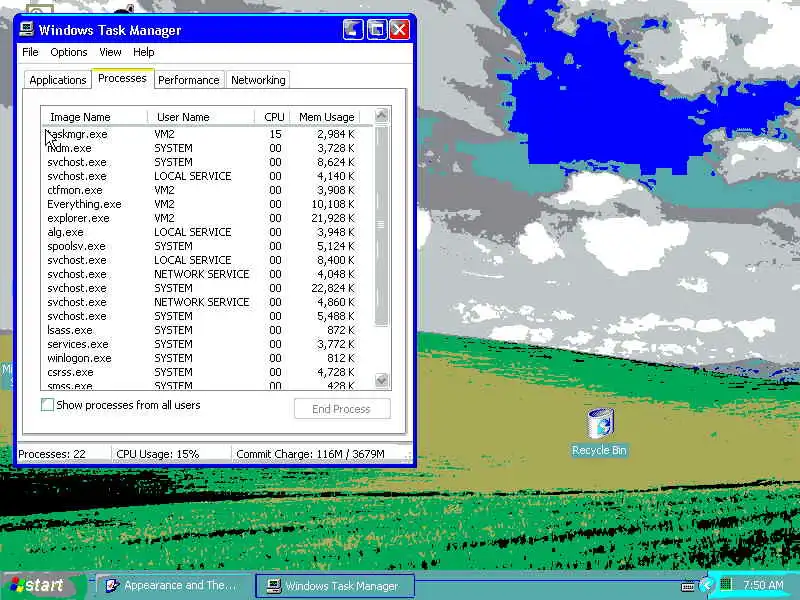Sort by the Mem Usage column header
This screenshot has width=800, height=600.
[325, 117]
